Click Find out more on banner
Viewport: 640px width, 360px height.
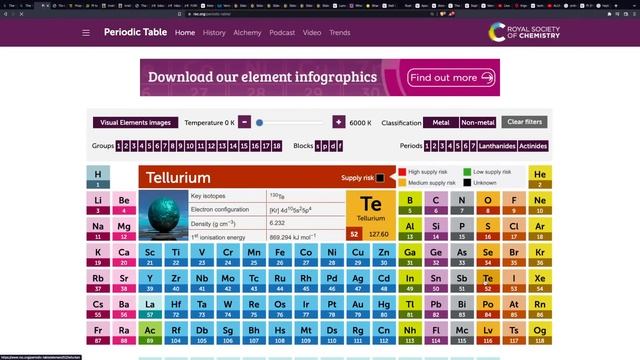tap(451, 78)
